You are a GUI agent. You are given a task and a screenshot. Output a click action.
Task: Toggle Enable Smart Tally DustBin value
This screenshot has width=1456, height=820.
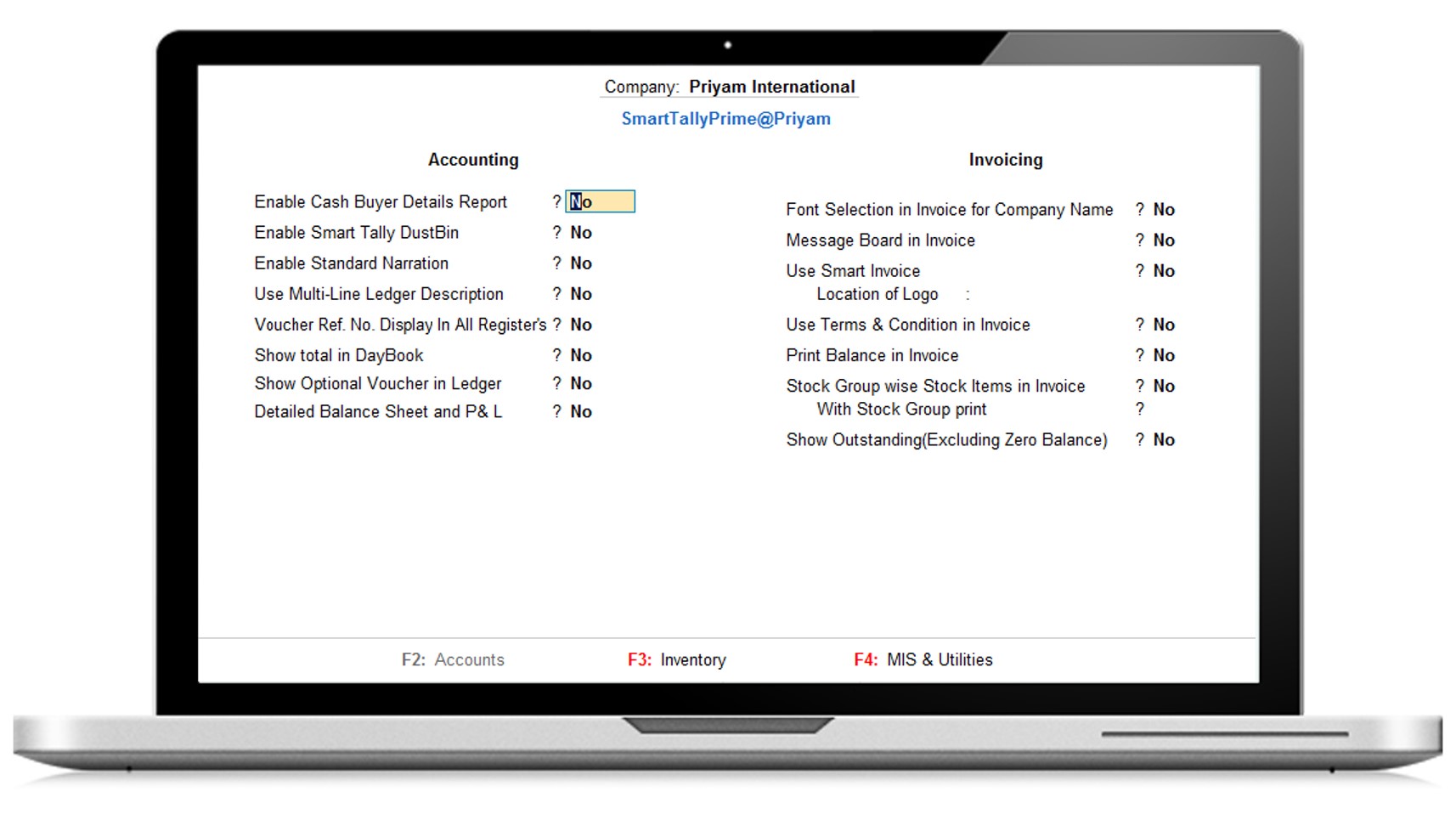[581, 232]
